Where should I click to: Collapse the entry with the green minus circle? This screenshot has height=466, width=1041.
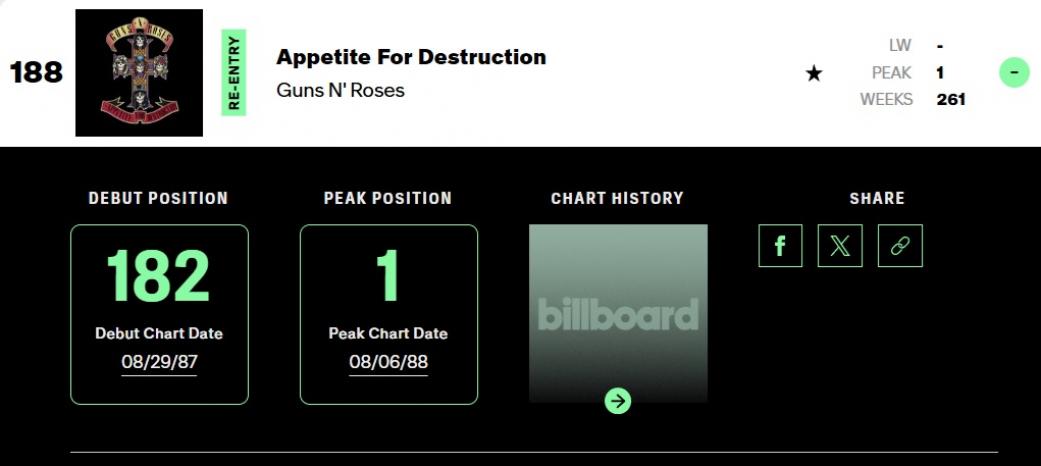[x=1014, y=73]
